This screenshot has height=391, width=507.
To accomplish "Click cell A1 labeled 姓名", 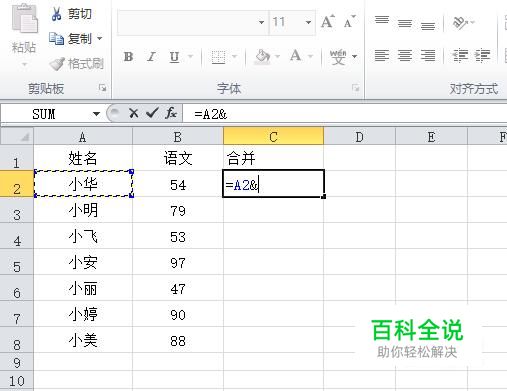I will coord(83,158).
